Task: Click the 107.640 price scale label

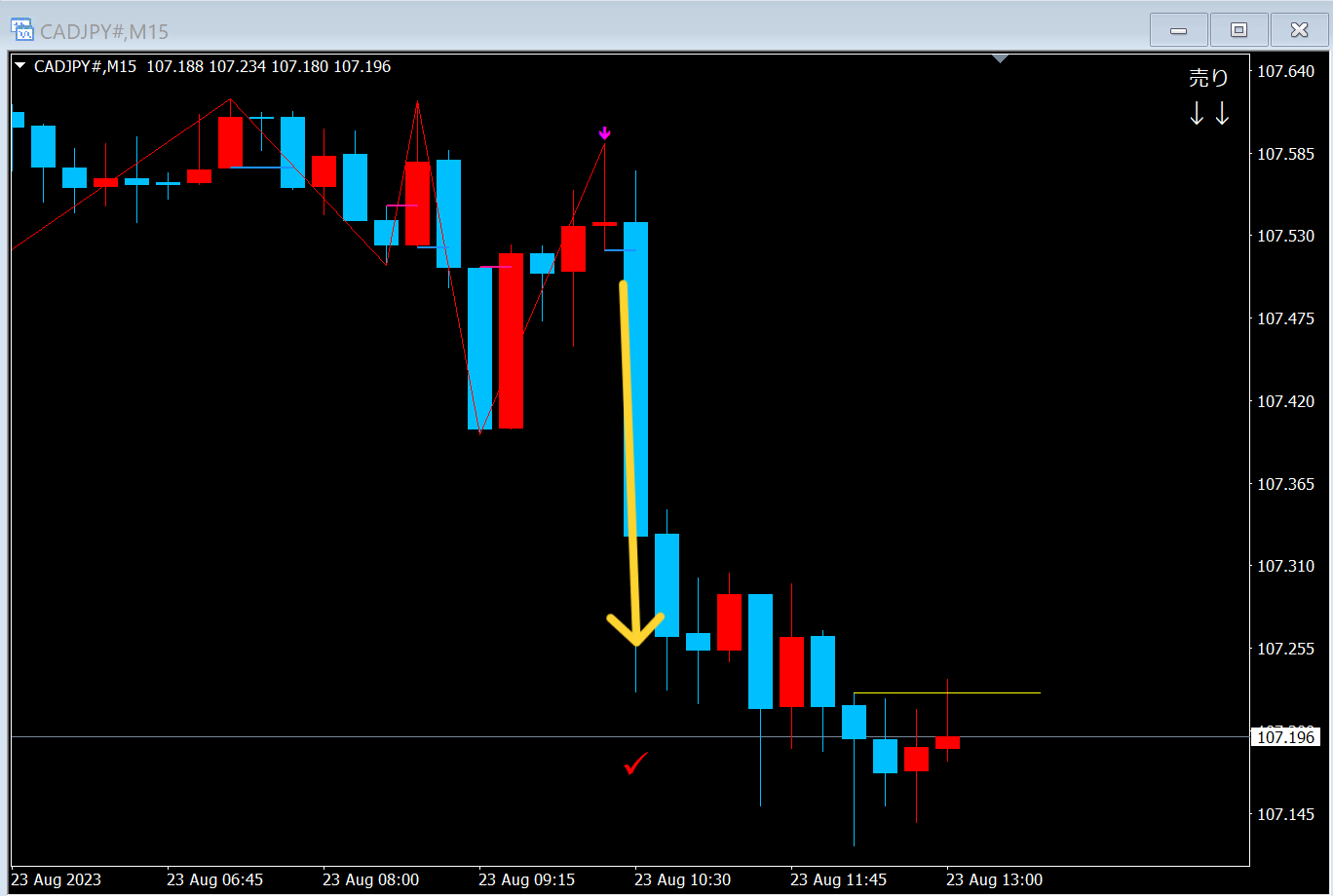Action: [1285, 72]
